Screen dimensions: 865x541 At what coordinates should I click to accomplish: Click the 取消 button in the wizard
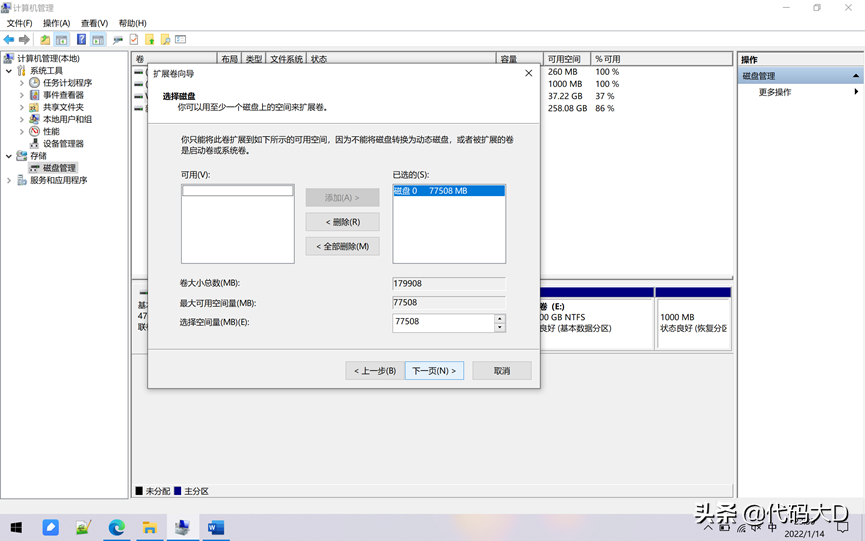coord(502,371)
